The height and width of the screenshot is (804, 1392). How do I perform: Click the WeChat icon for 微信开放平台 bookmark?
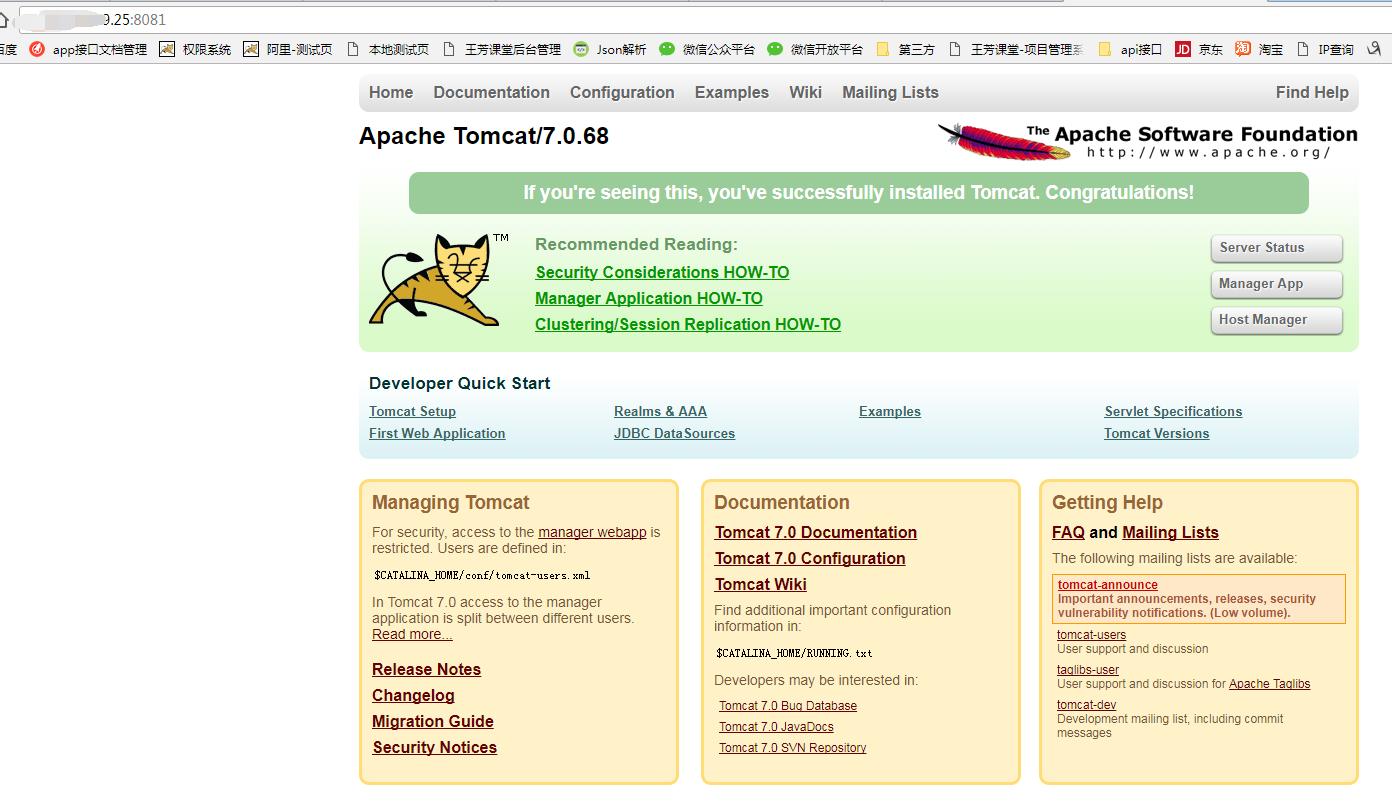[x=775, y=49]
